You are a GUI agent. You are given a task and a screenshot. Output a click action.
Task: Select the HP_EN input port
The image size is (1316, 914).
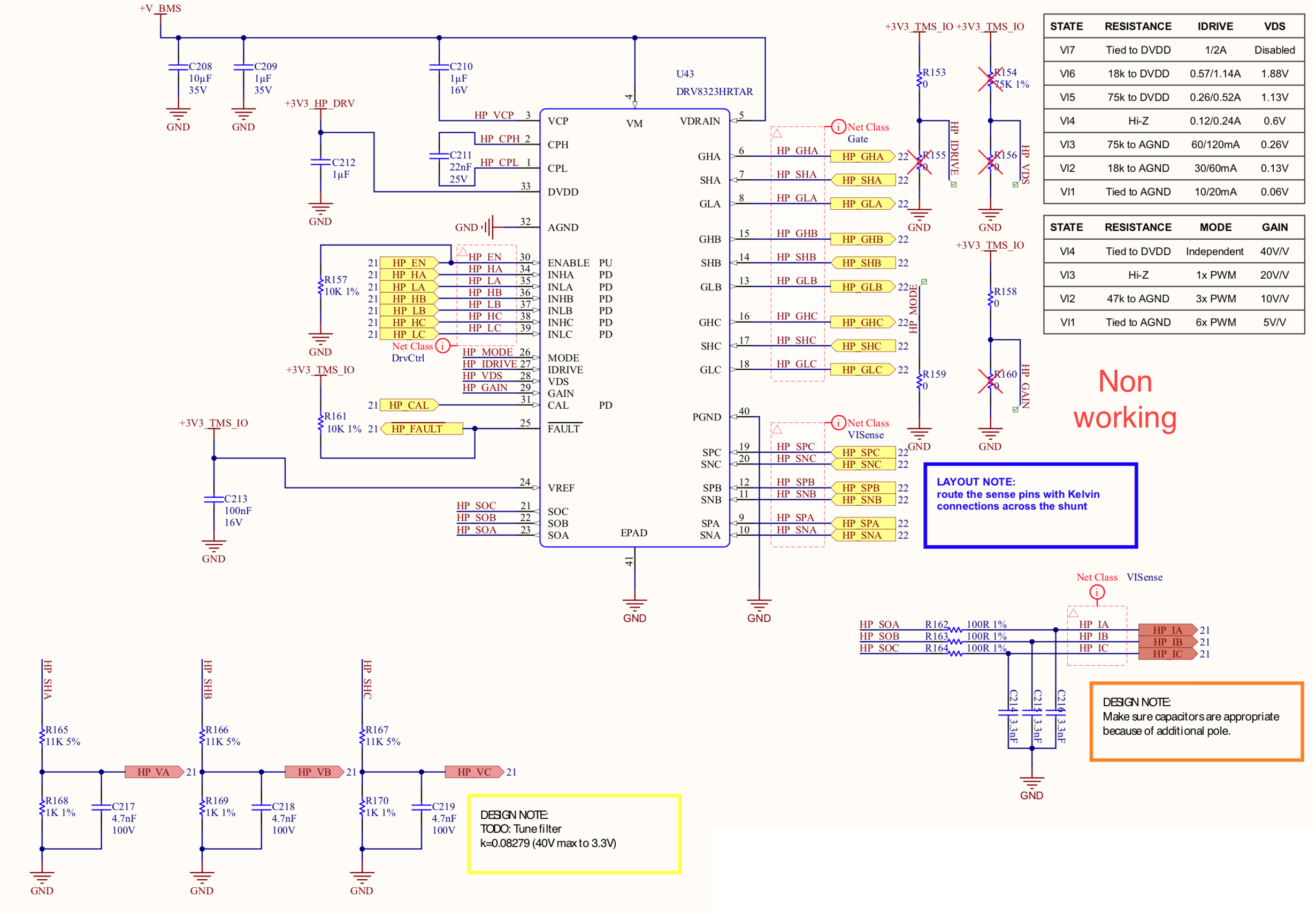[x=409, y=263]
